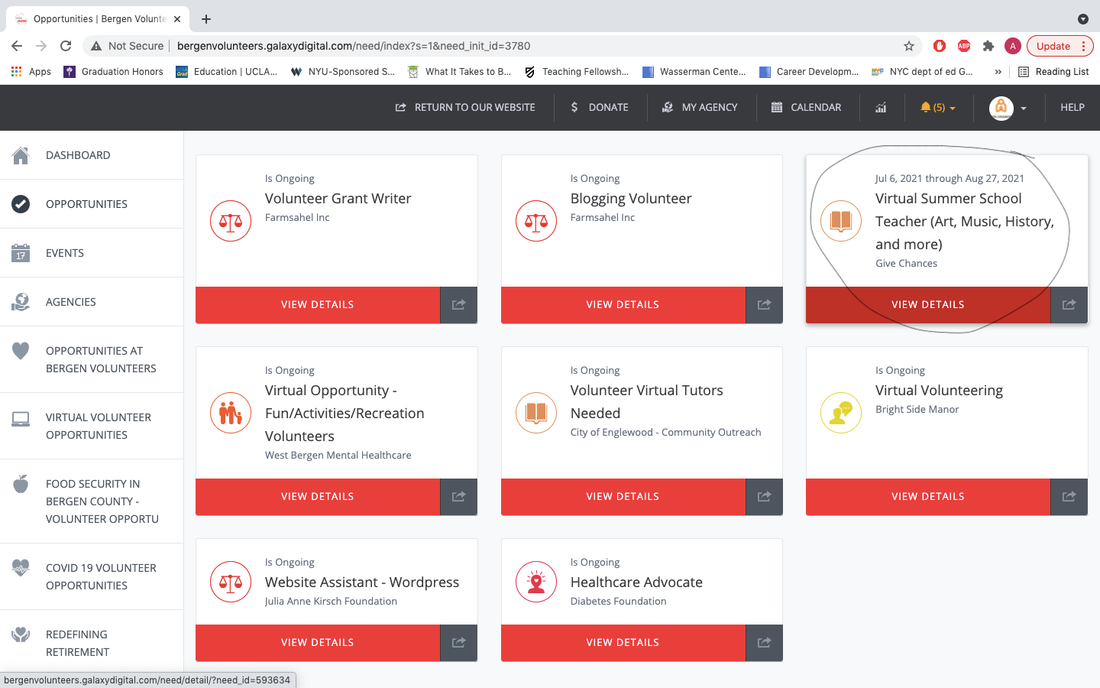Open a new browser tab
The height and width of the screenshot is (688, 1100).
[206, 19]
